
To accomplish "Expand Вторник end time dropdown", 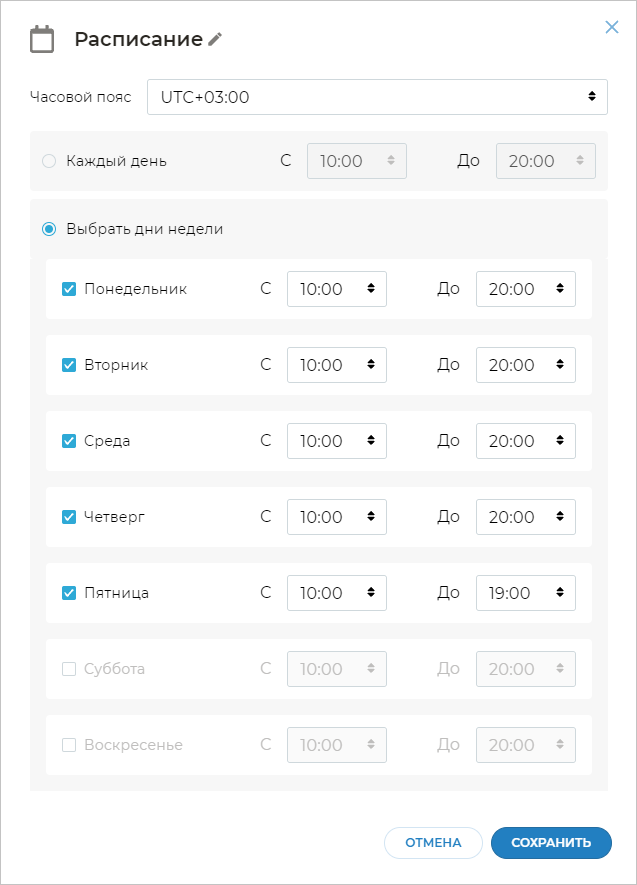I will [525, 365].
